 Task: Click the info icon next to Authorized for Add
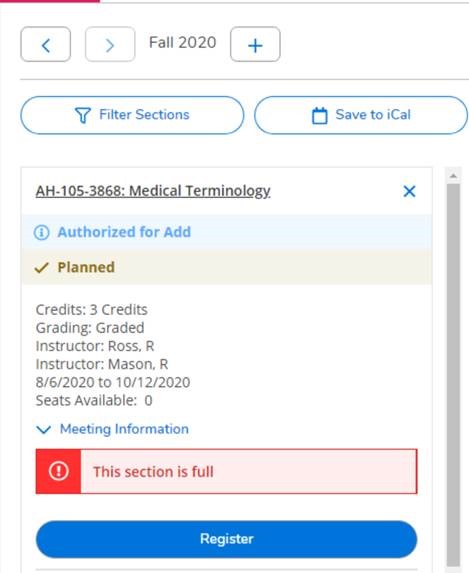coord(42,232)
